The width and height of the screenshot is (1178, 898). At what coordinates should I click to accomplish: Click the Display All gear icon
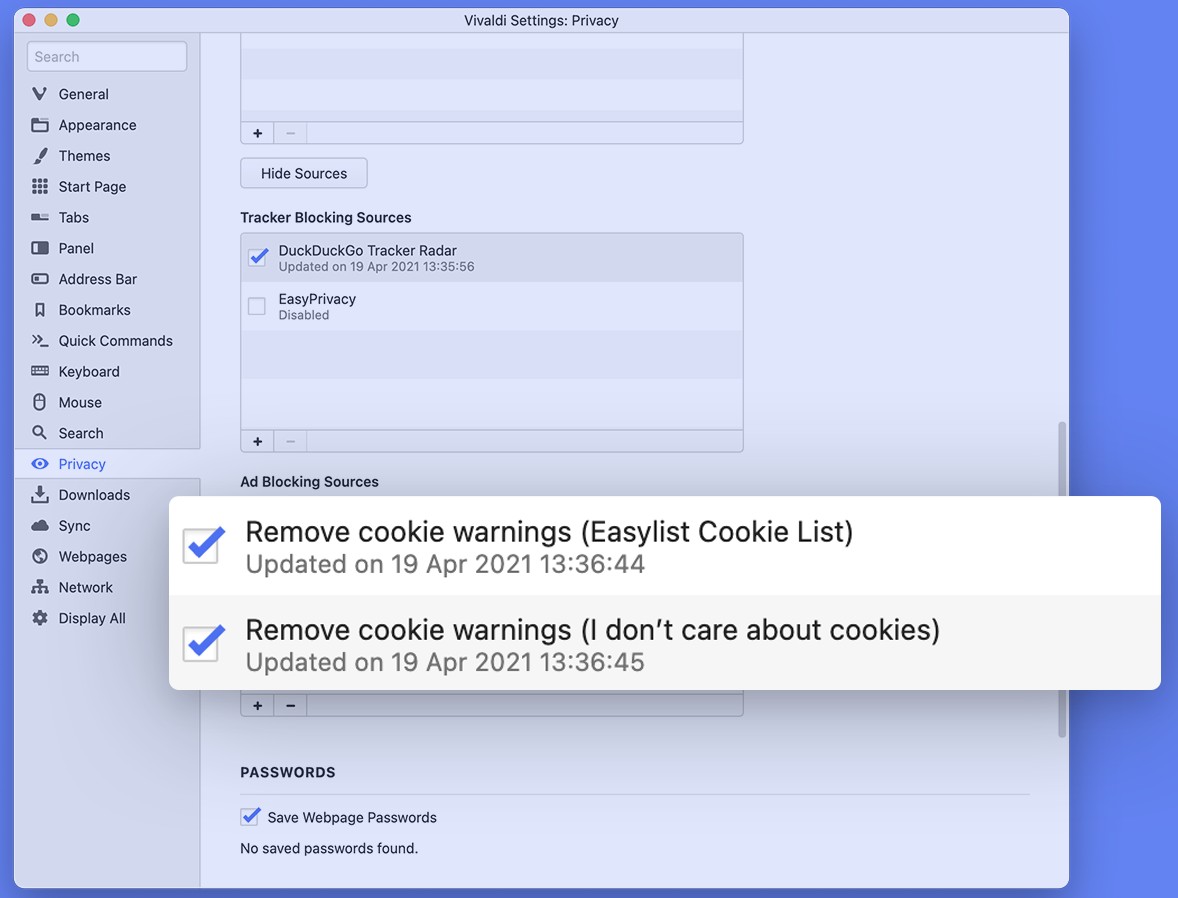point(40,618)
